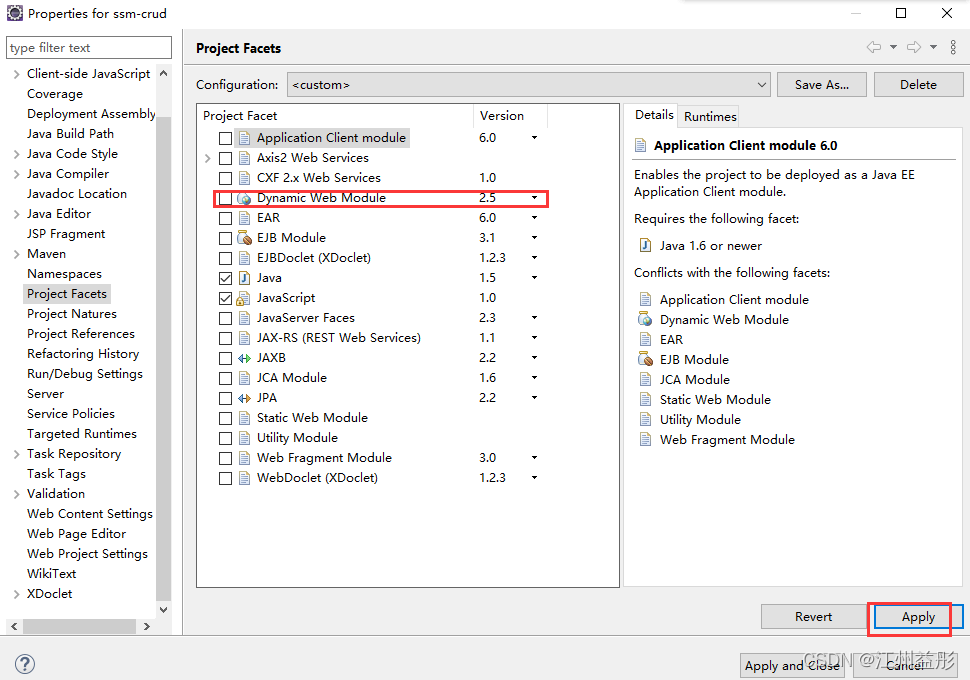Click the Static Web Module facet icon
Image resolution: width=970 pixels, height=680 pixels.
pyautogui.click(x=244, y=418)
